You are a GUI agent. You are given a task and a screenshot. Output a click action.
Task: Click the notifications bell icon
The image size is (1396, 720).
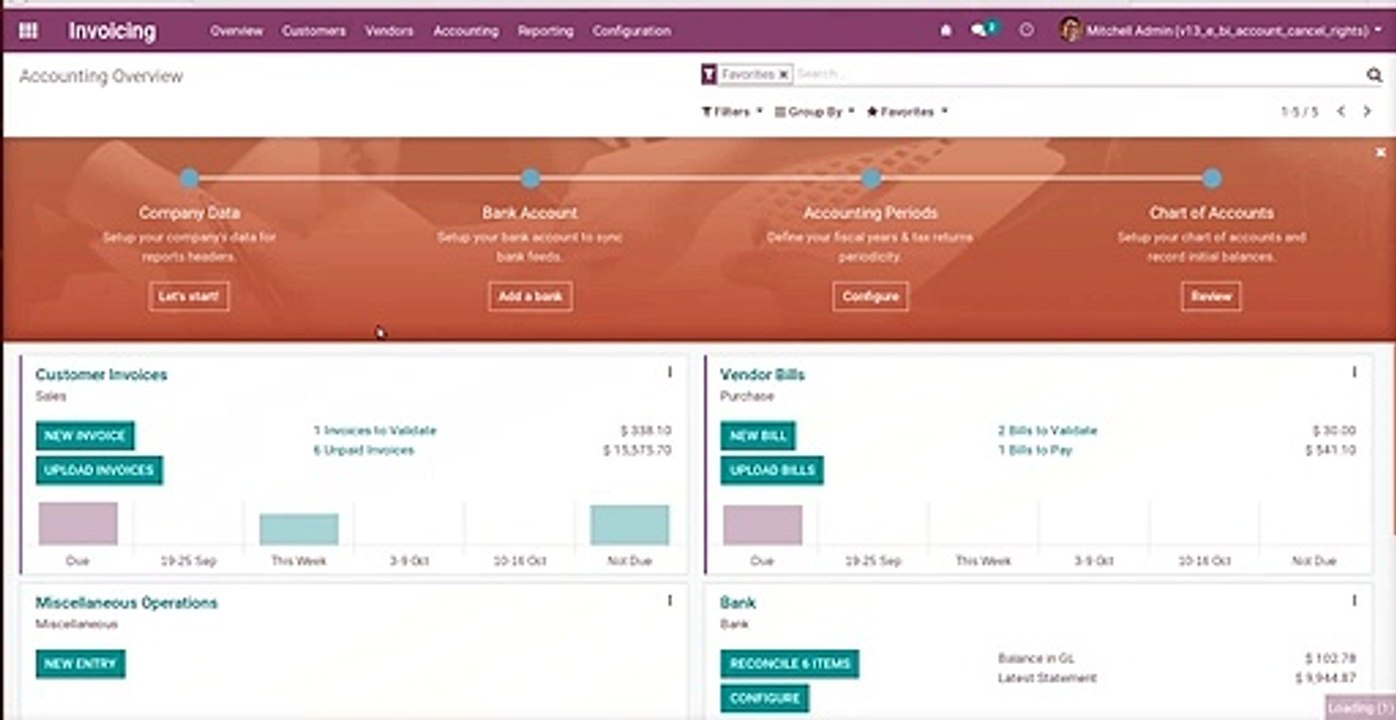pos(946,31)
